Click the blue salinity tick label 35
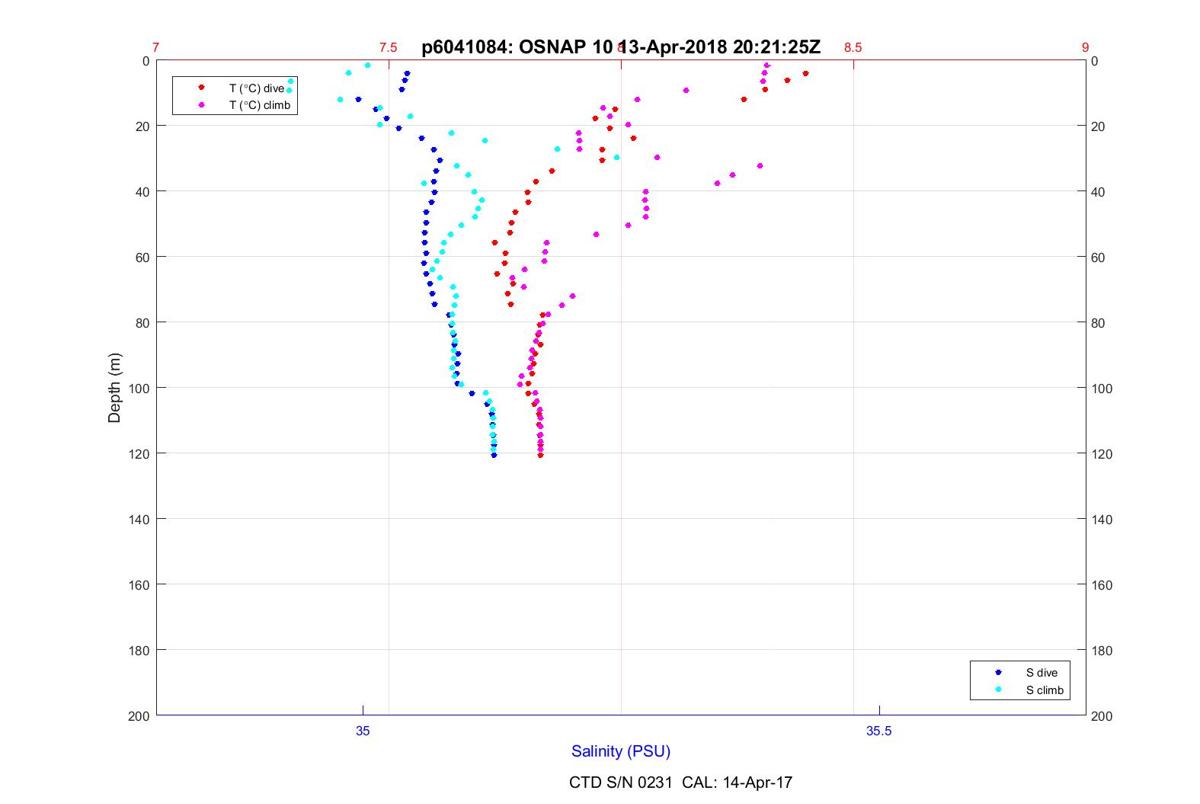This screenshot has width=1200, height=804. pos(363,731)
